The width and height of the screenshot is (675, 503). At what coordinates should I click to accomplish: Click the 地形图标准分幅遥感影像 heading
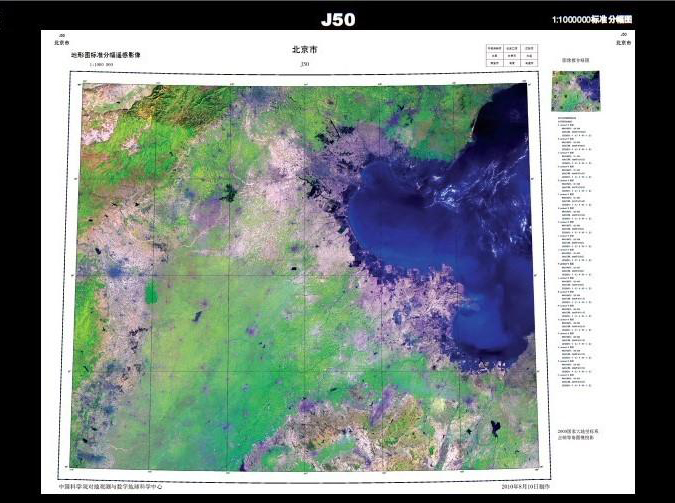(x=105, y=55)
